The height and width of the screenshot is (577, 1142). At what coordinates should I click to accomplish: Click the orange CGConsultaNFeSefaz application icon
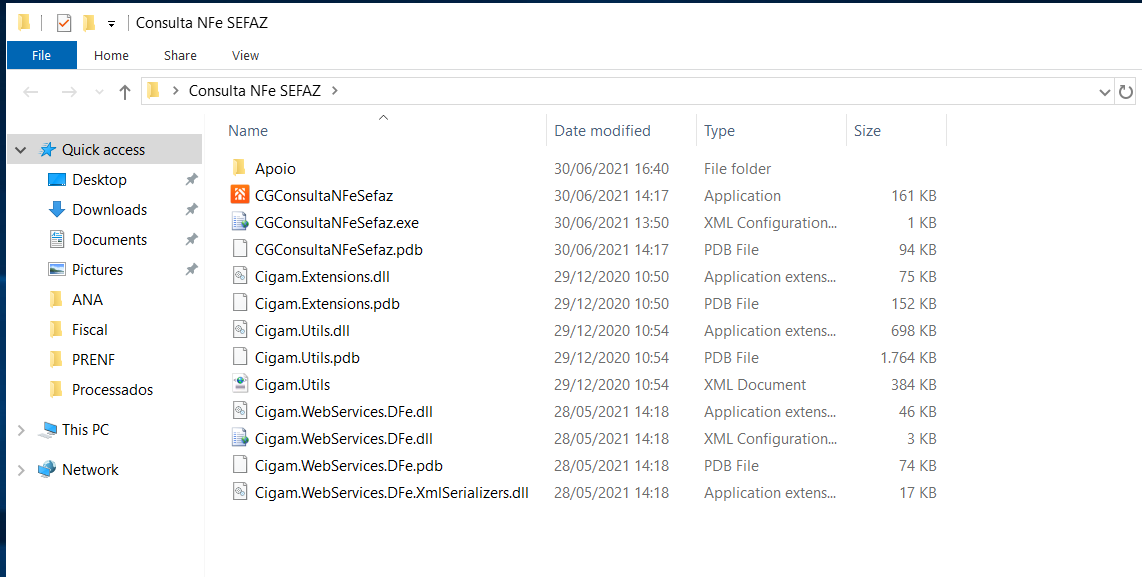239,196
